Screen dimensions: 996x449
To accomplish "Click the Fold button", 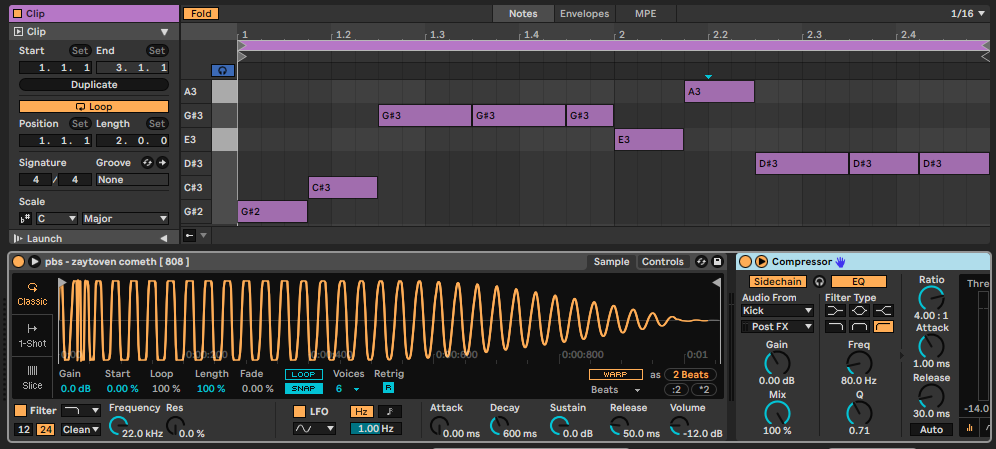I will (201, 13).
